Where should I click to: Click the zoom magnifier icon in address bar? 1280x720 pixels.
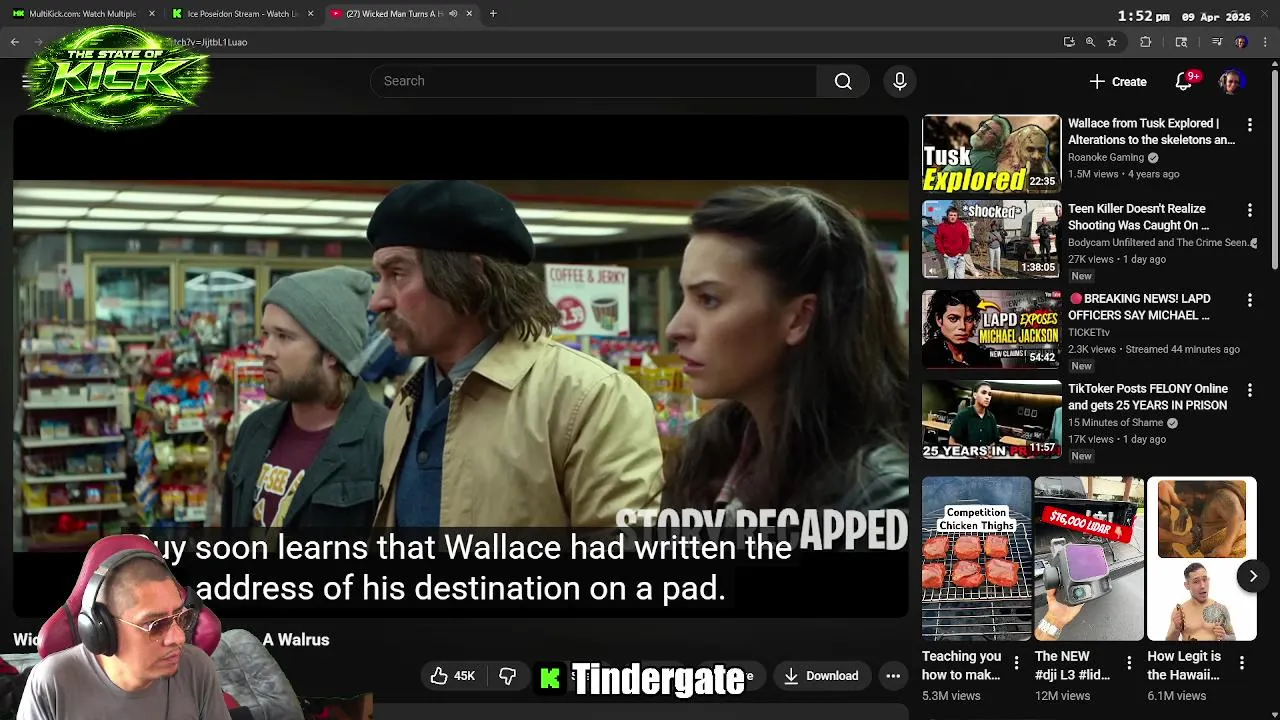1090,42
